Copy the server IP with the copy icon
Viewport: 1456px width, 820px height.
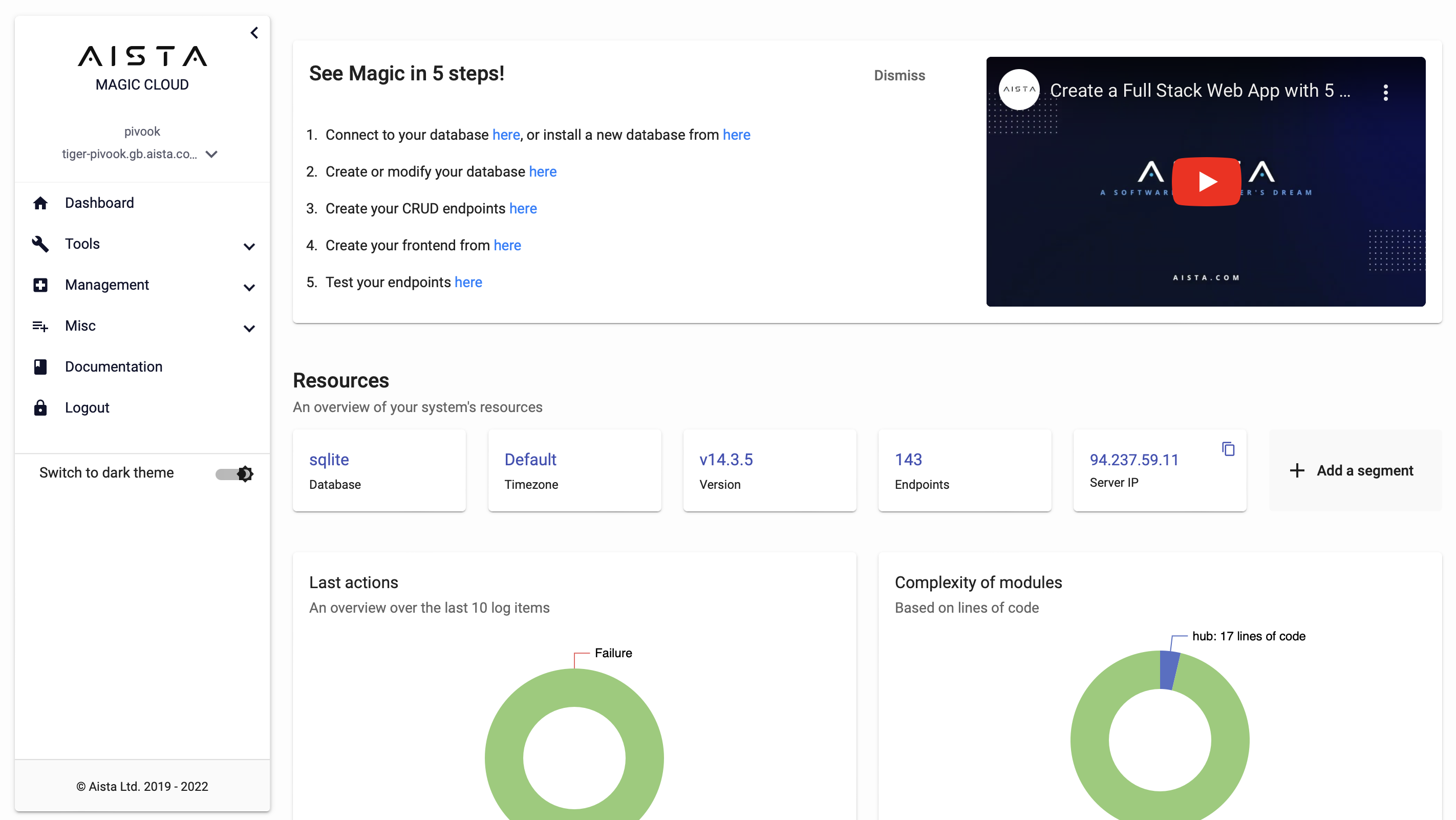tap(1228, 449)
